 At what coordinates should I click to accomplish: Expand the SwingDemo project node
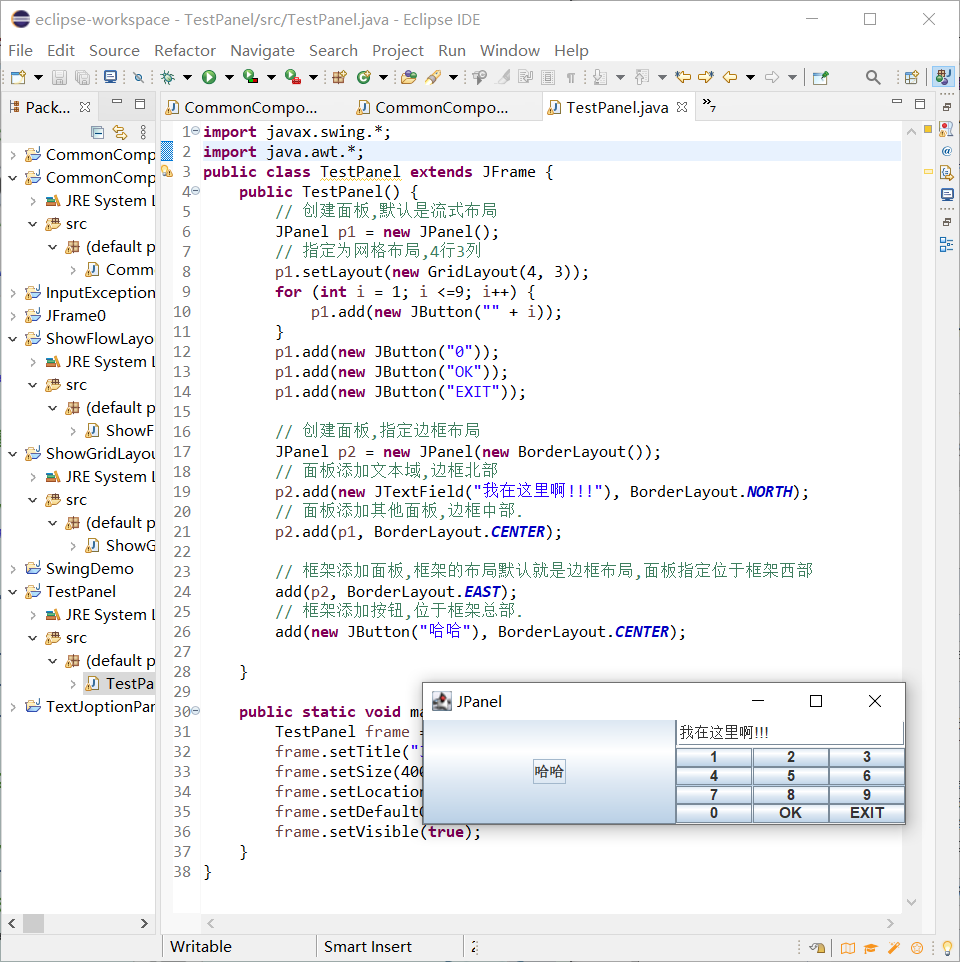click(x=12, y=569)
